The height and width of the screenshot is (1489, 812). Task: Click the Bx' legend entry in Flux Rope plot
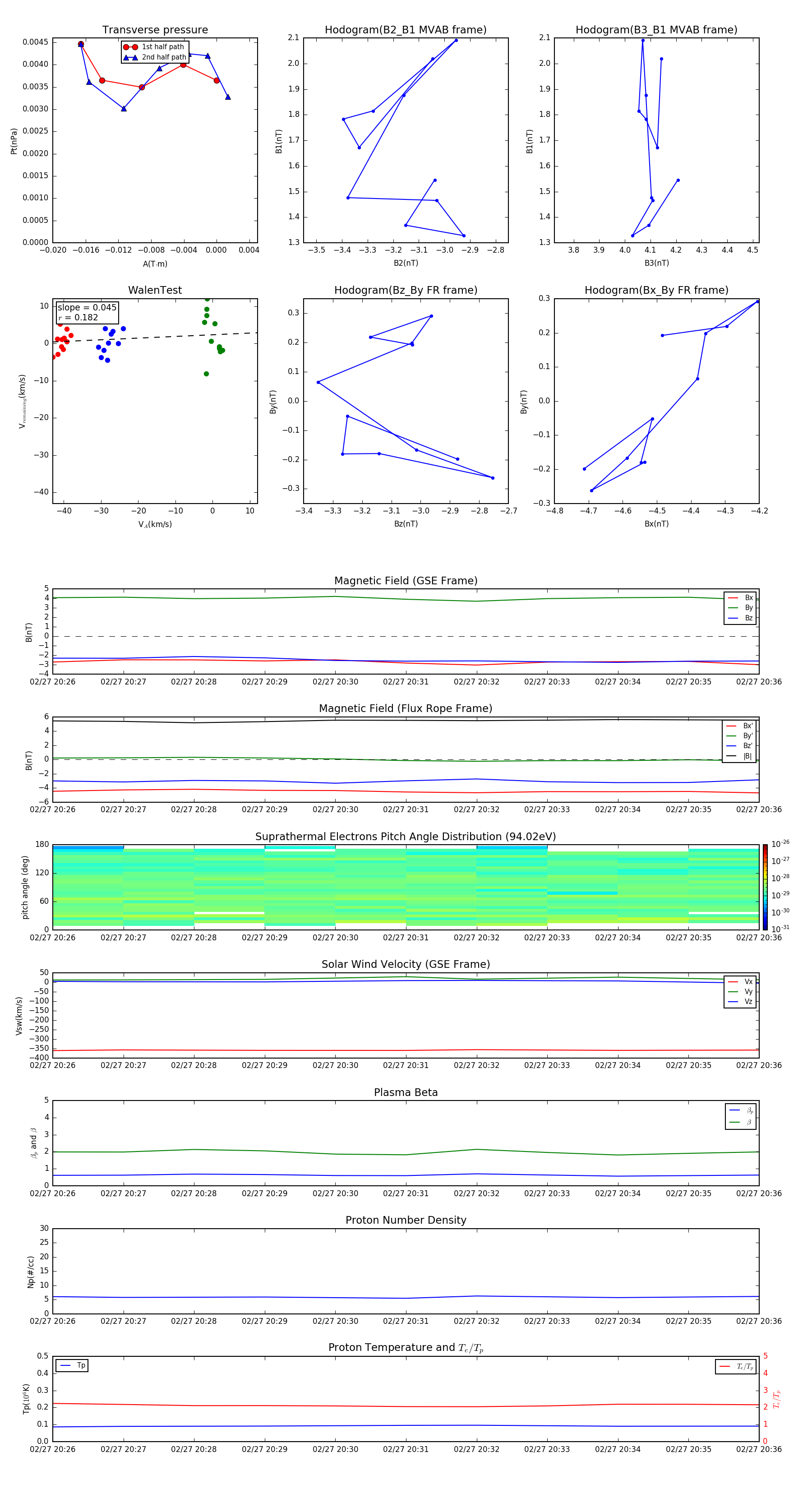click(739, 726)
